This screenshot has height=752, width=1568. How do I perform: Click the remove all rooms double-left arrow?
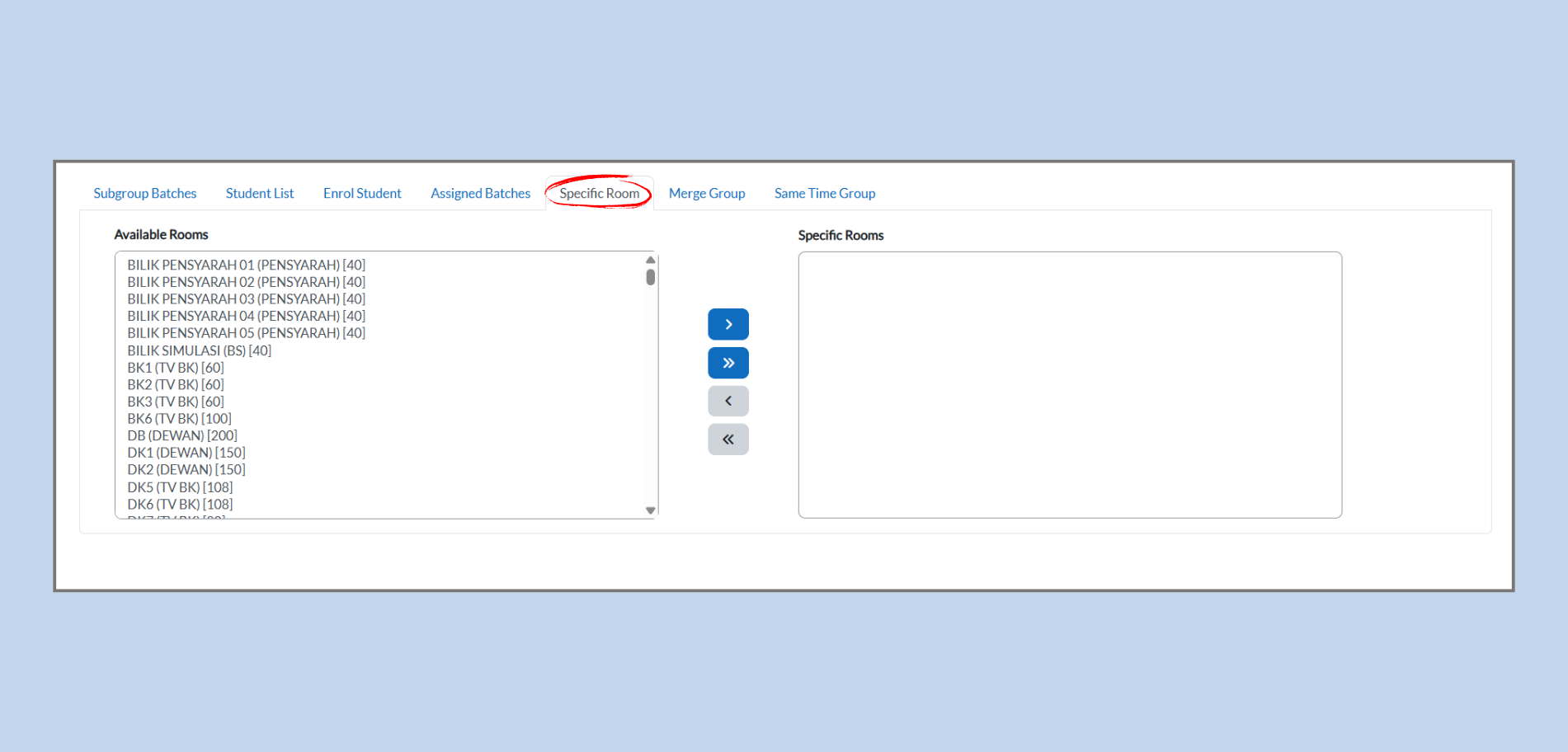pos(727,439)
